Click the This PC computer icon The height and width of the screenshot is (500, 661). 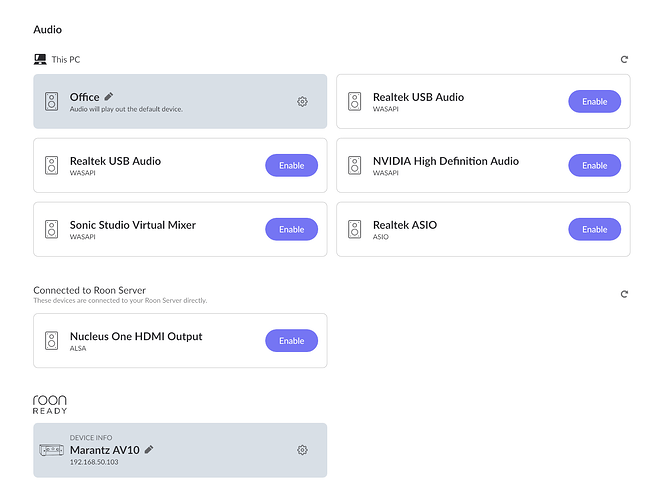40,60
